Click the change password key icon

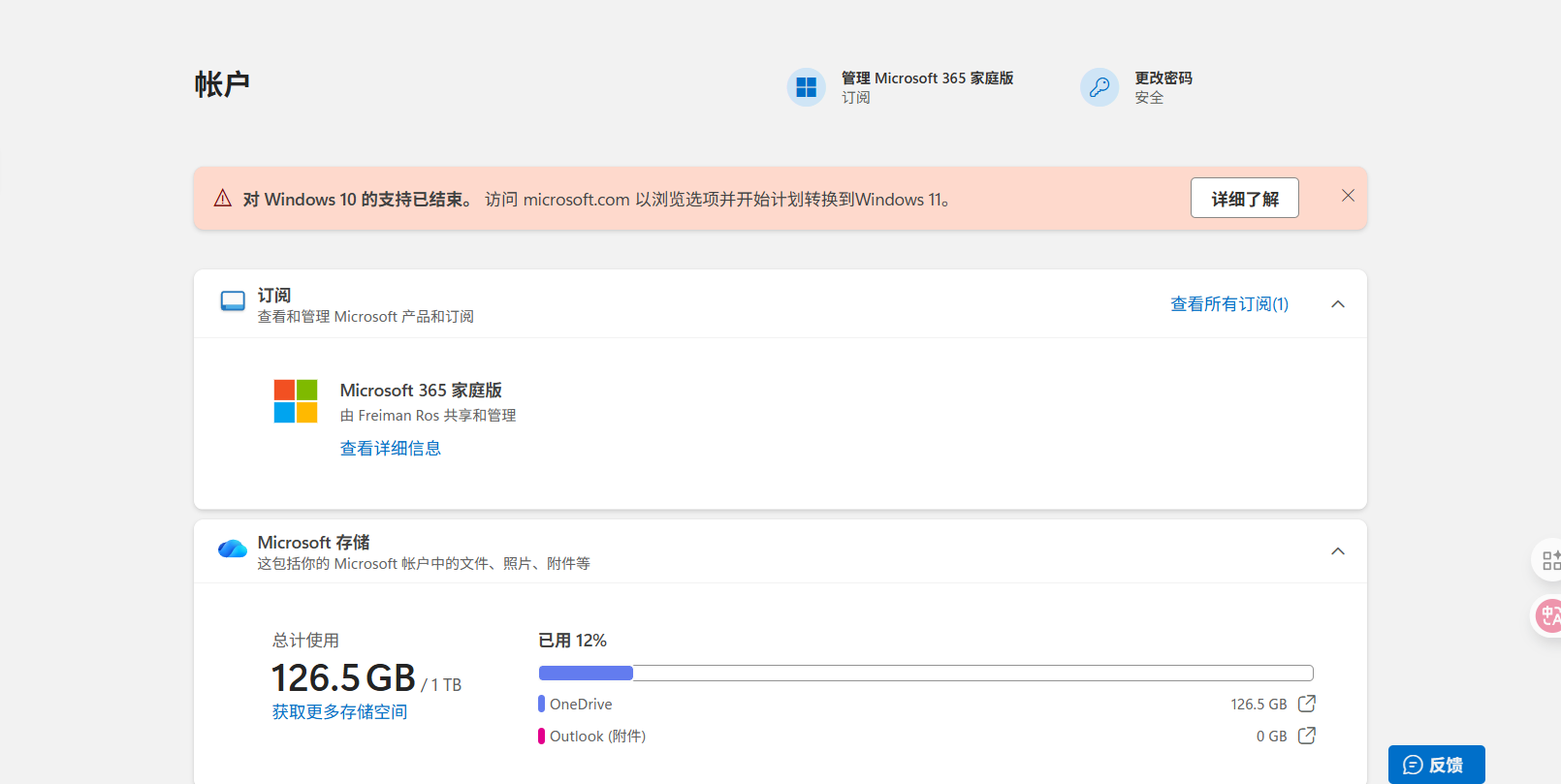click(x=1099, y=87)
